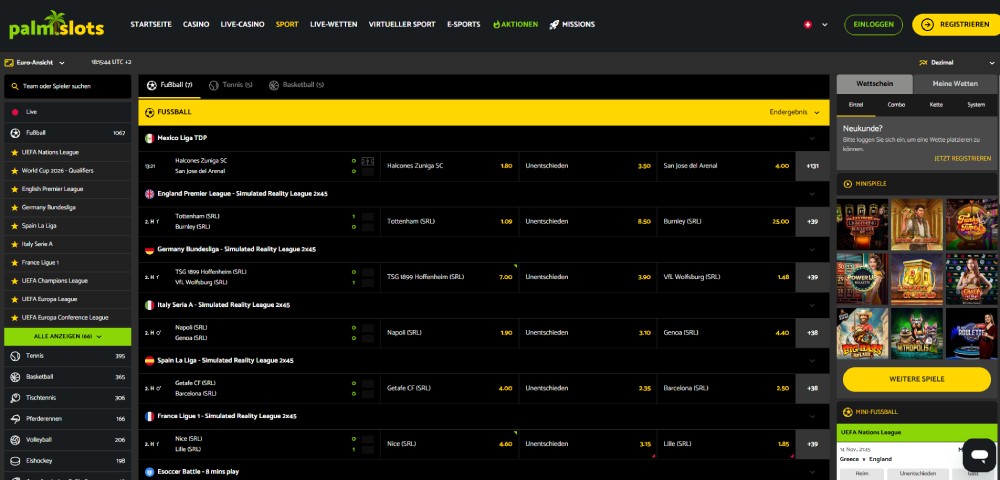Open the chat support bubble
The height and width of the screenshot is (480, 1000).
click(978, 455)
